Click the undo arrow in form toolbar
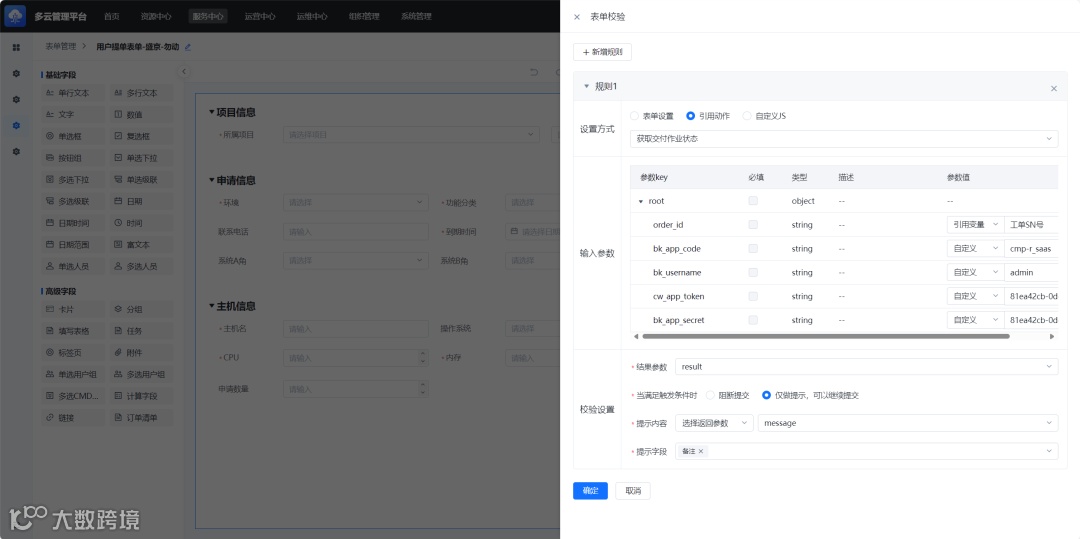This screenshot has width=1080, height=539. [533, 72]
